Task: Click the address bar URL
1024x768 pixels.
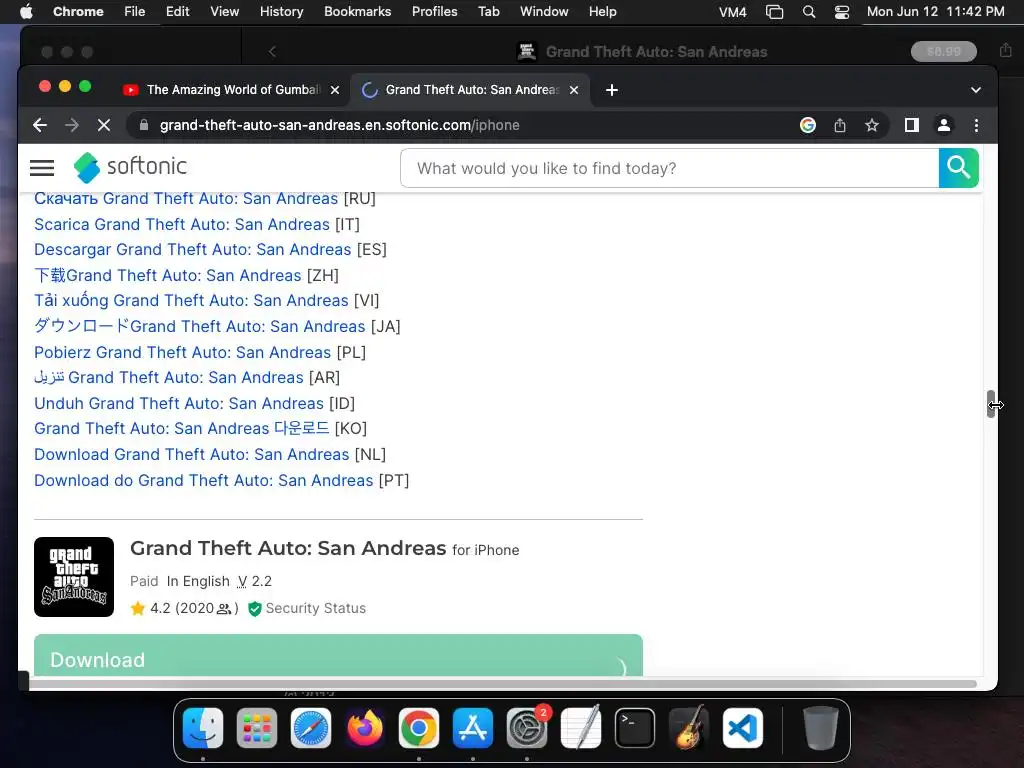Action: click(340, 125)
